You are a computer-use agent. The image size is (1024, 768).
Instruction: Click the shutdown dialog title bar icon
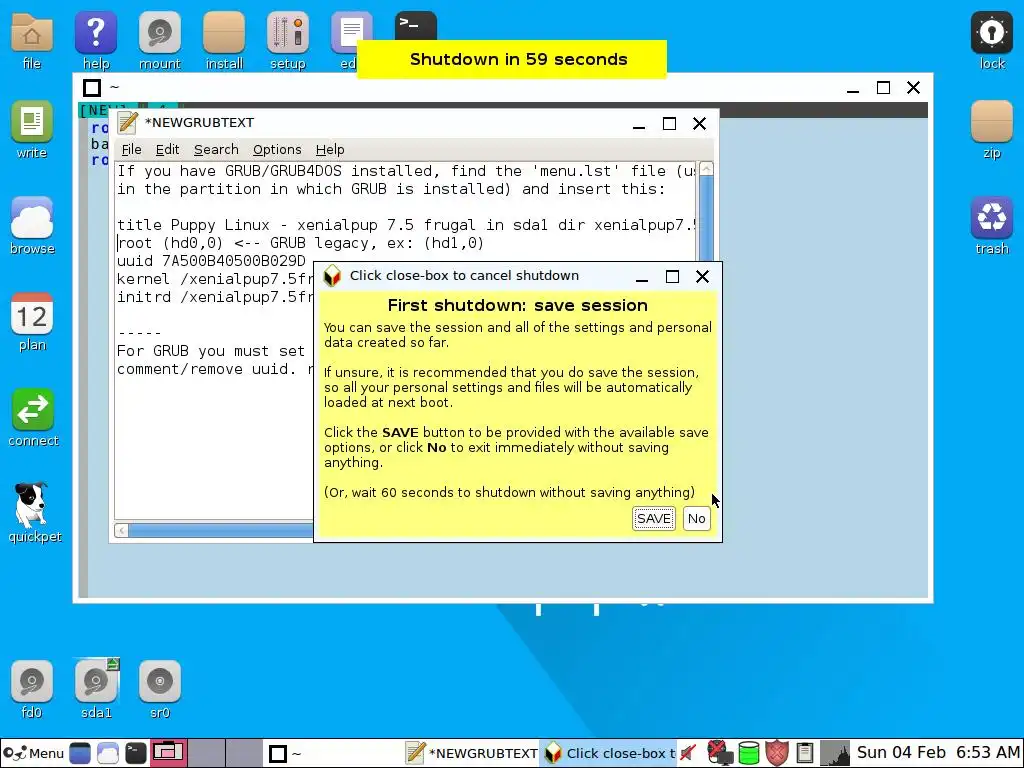(332, 276)
